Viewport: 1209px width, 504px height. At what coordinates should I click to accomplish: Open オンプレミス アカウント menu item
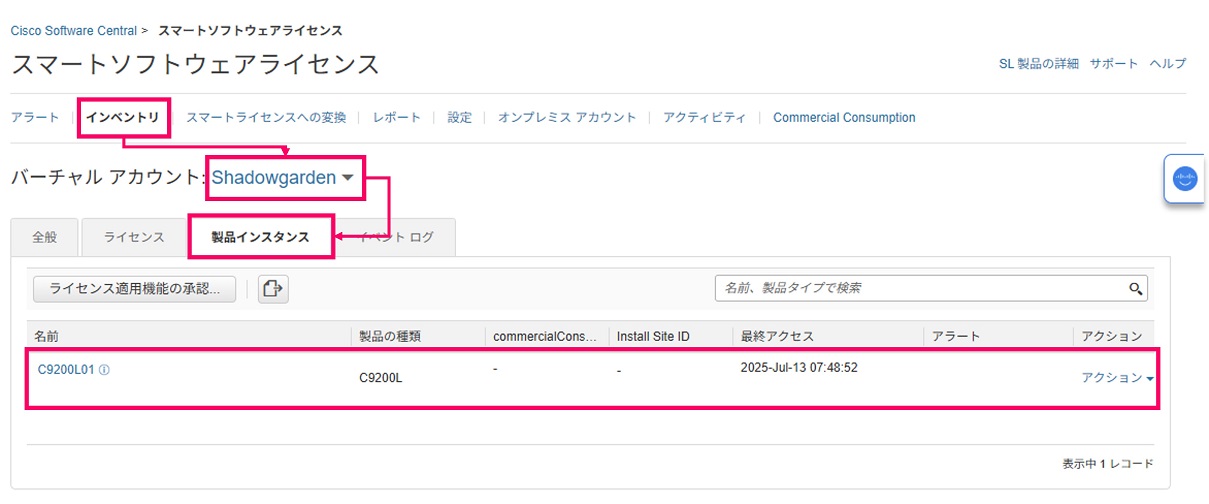click(x=567, y=117)
